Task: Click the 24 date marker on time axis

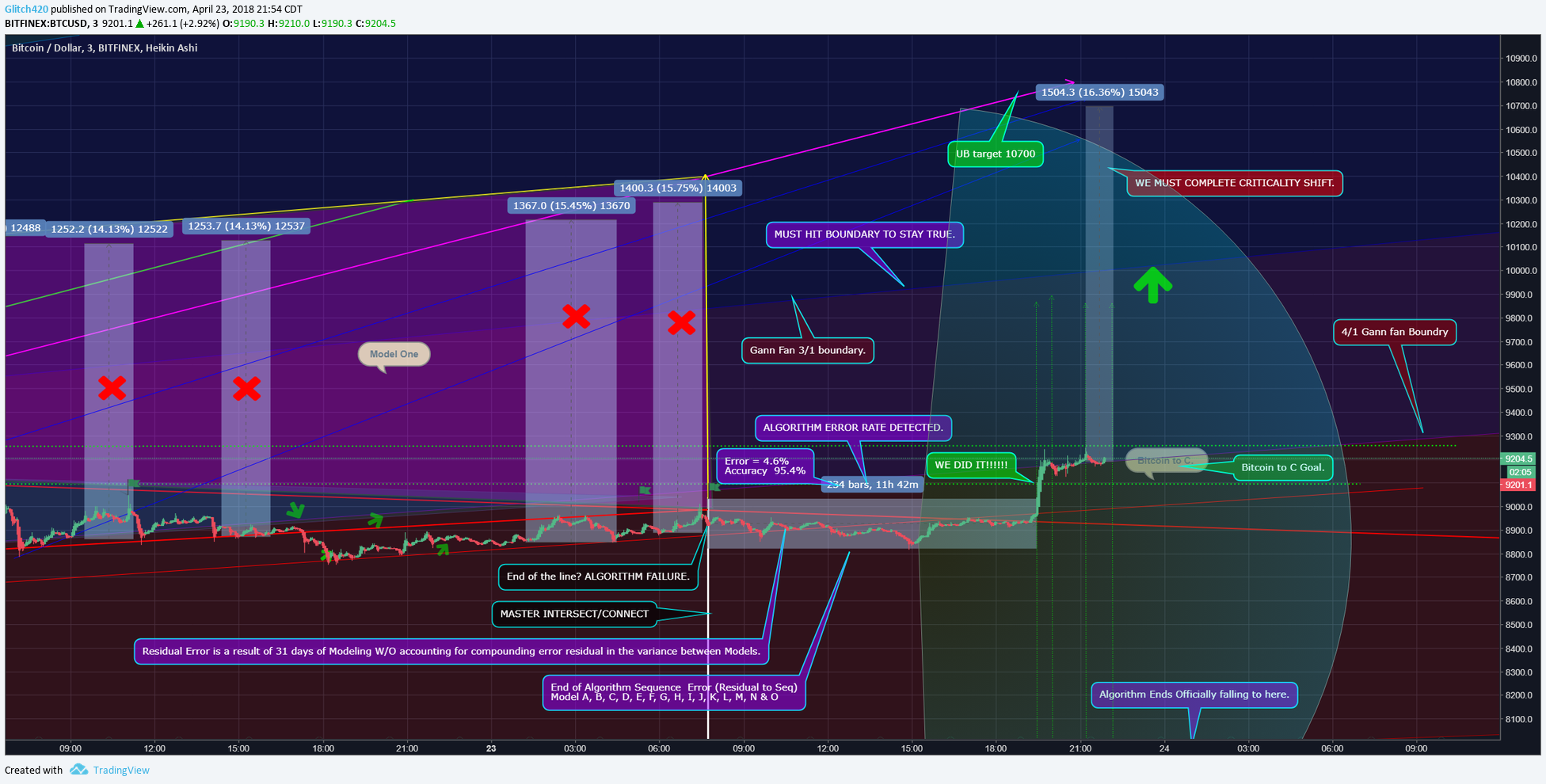Action: [x=1163, y=748]
